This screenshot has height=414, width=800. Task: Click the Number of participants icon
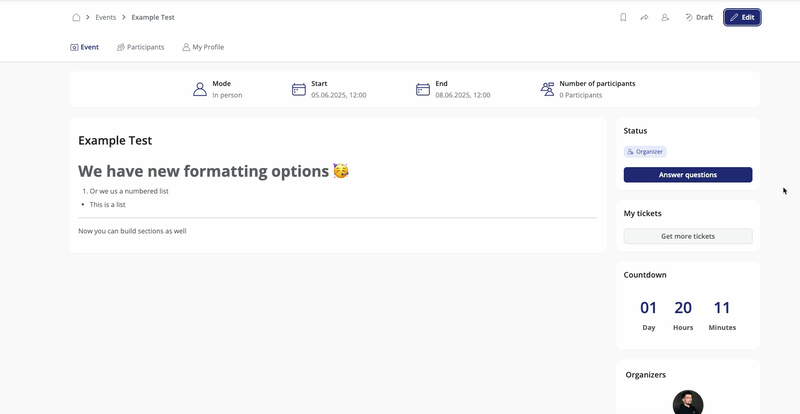(x=547, y=89)
